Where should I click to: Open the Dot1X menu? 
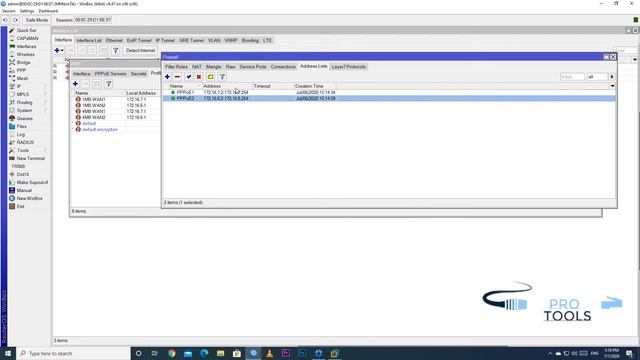(x=22, y=174)
